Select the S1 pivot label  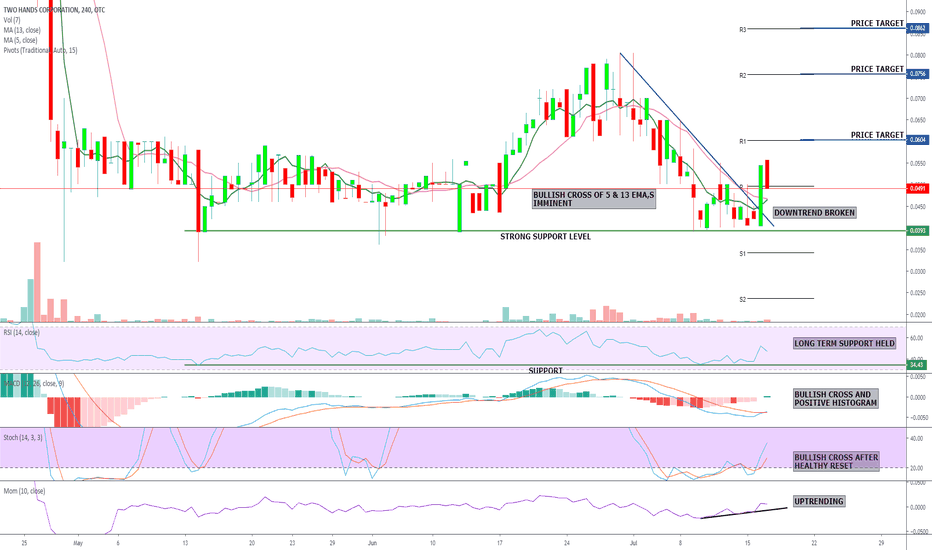click(x=742, y=254)
